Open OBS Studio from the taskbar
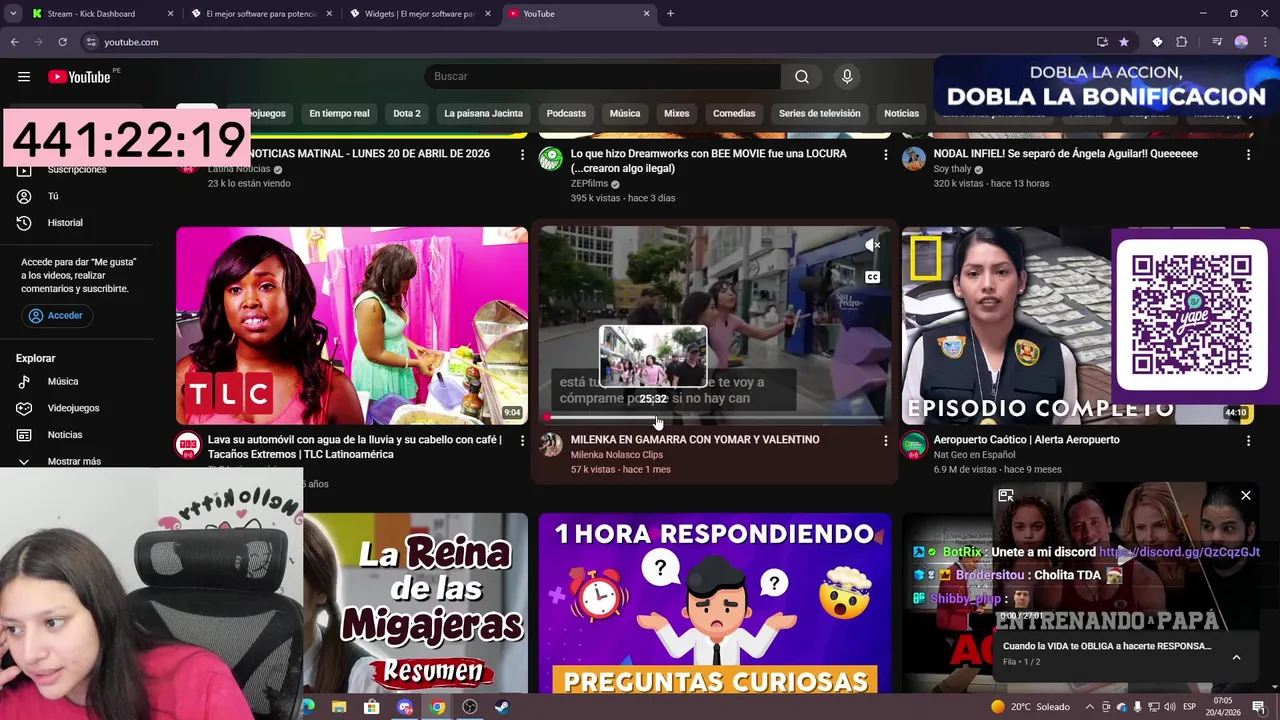Viewport: 1280px width, 720px height. pos(470,707)
